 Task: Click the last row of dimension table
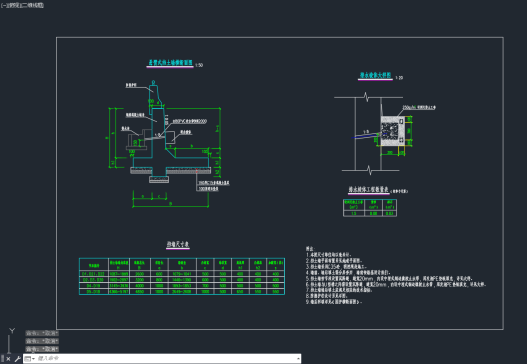click(182, 292)
